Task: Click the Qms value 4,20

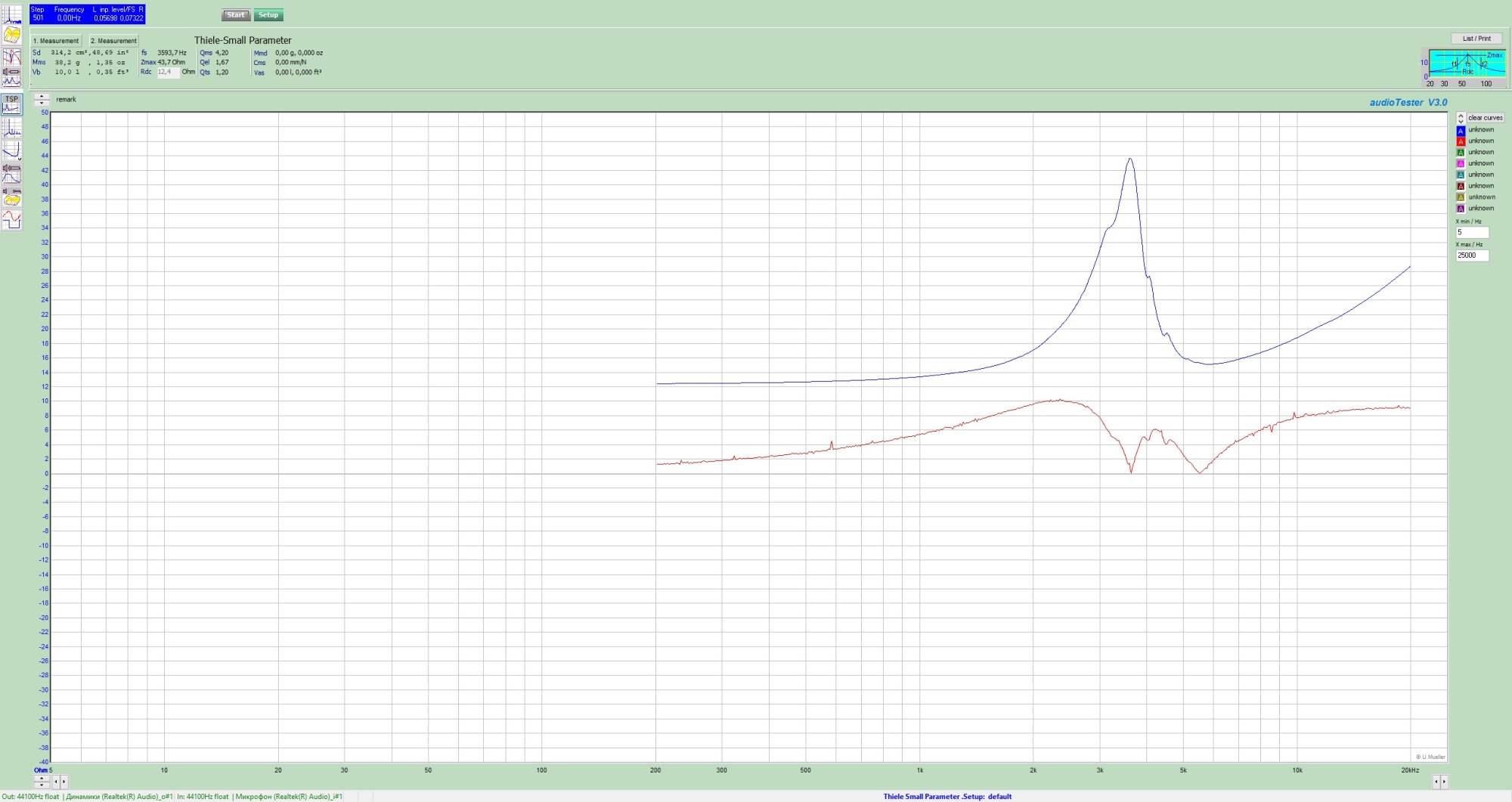Action: coord(222,53)
